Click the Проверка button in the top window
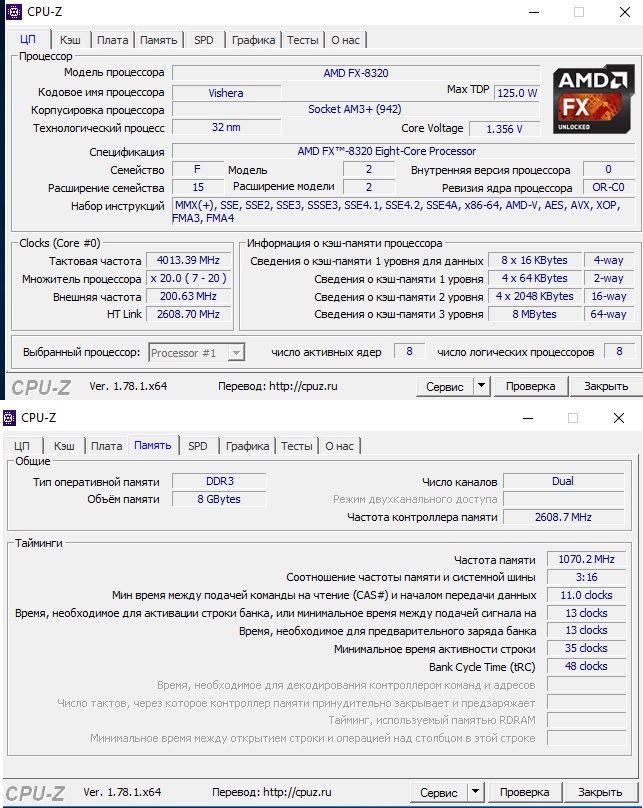 (x=530, y=386)
